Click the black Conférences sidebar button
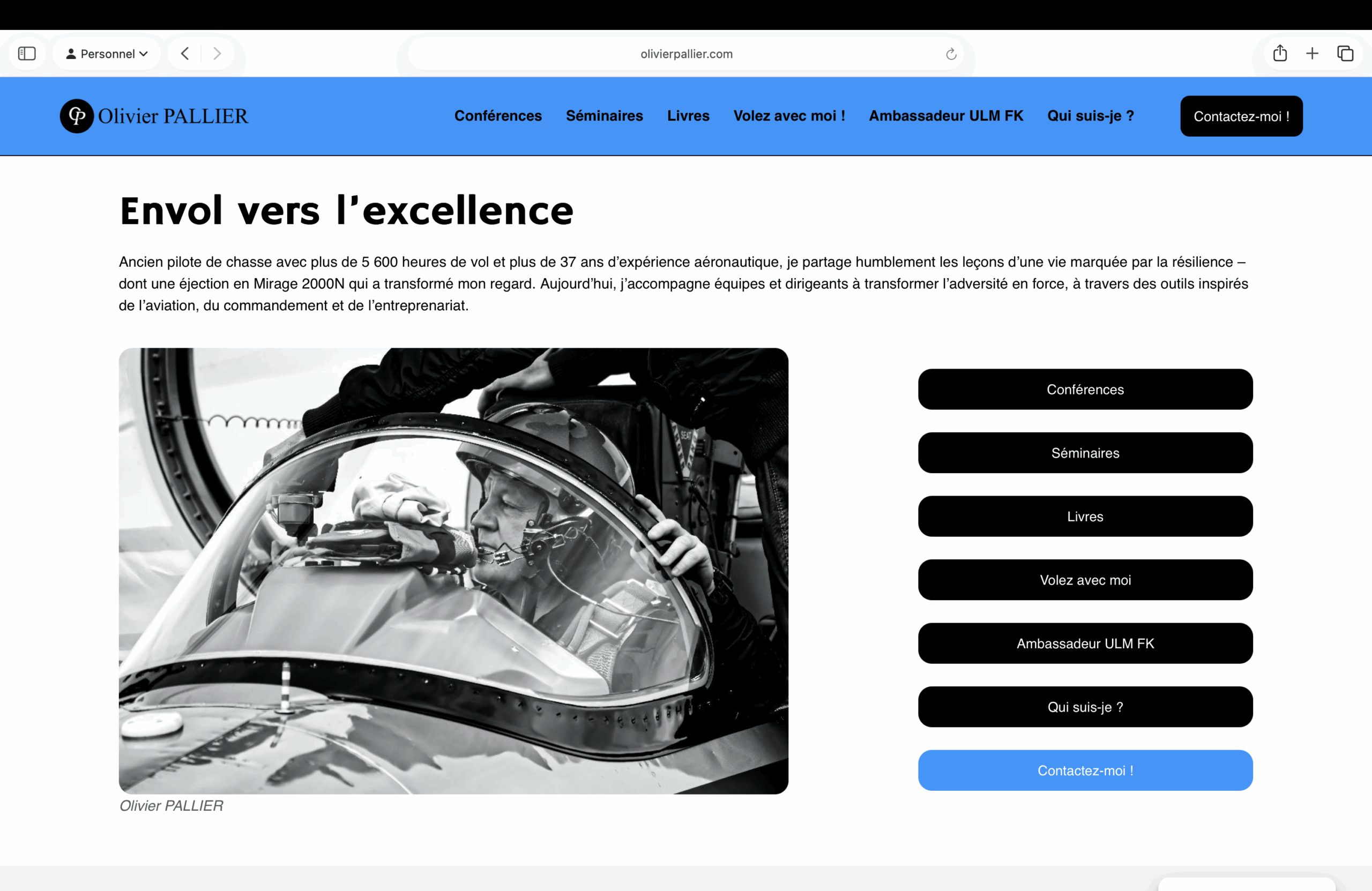Viewport: 1372px width, 891px height. (x=1084, y=390)
